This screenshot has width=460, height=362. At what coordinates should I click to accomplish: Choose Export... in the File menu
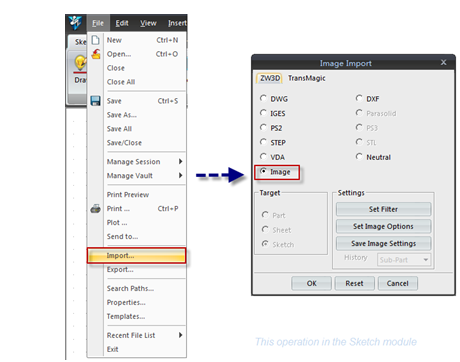137,270
